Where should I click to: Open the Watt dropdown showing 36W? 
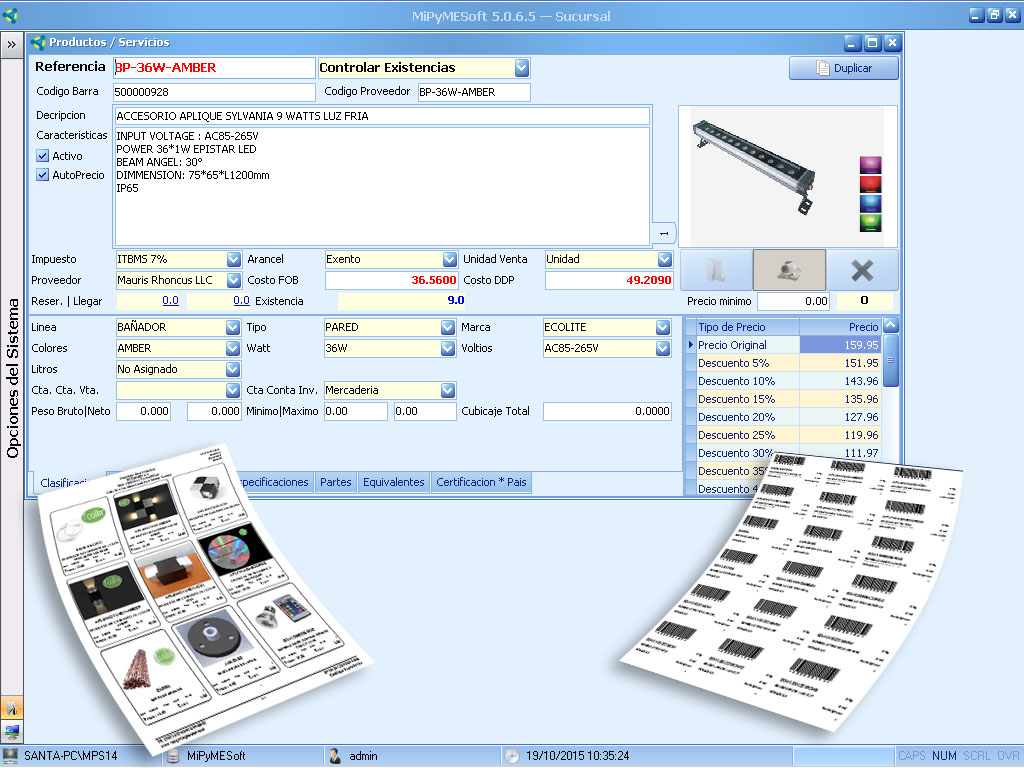tap(447, 348)
